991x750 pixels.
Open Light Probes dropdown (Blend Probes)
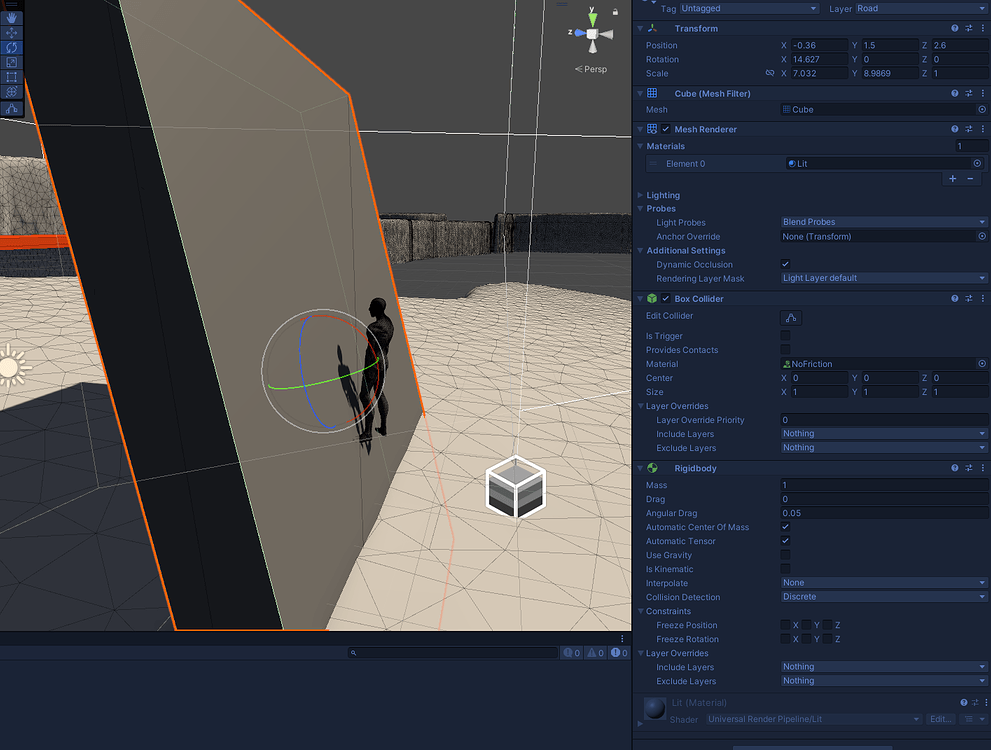884,222
